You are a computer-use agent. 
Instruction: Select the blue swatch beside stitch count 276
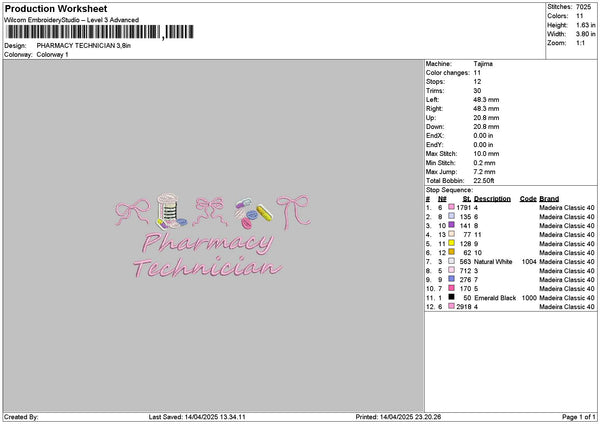[x=452, y=279]
